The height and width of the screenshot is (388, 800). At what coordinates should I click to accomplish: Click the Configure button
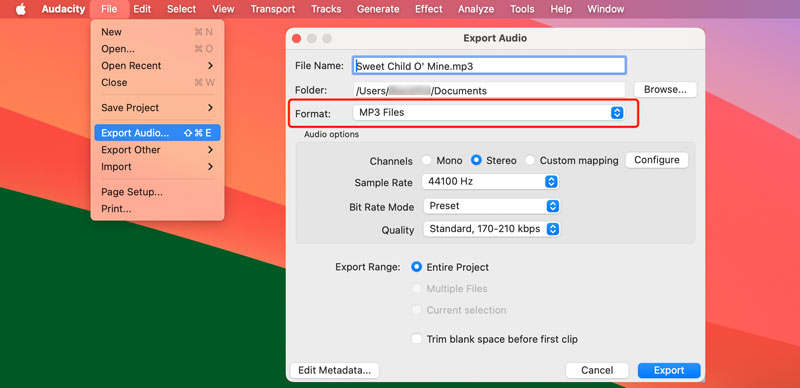click(657, 160)
